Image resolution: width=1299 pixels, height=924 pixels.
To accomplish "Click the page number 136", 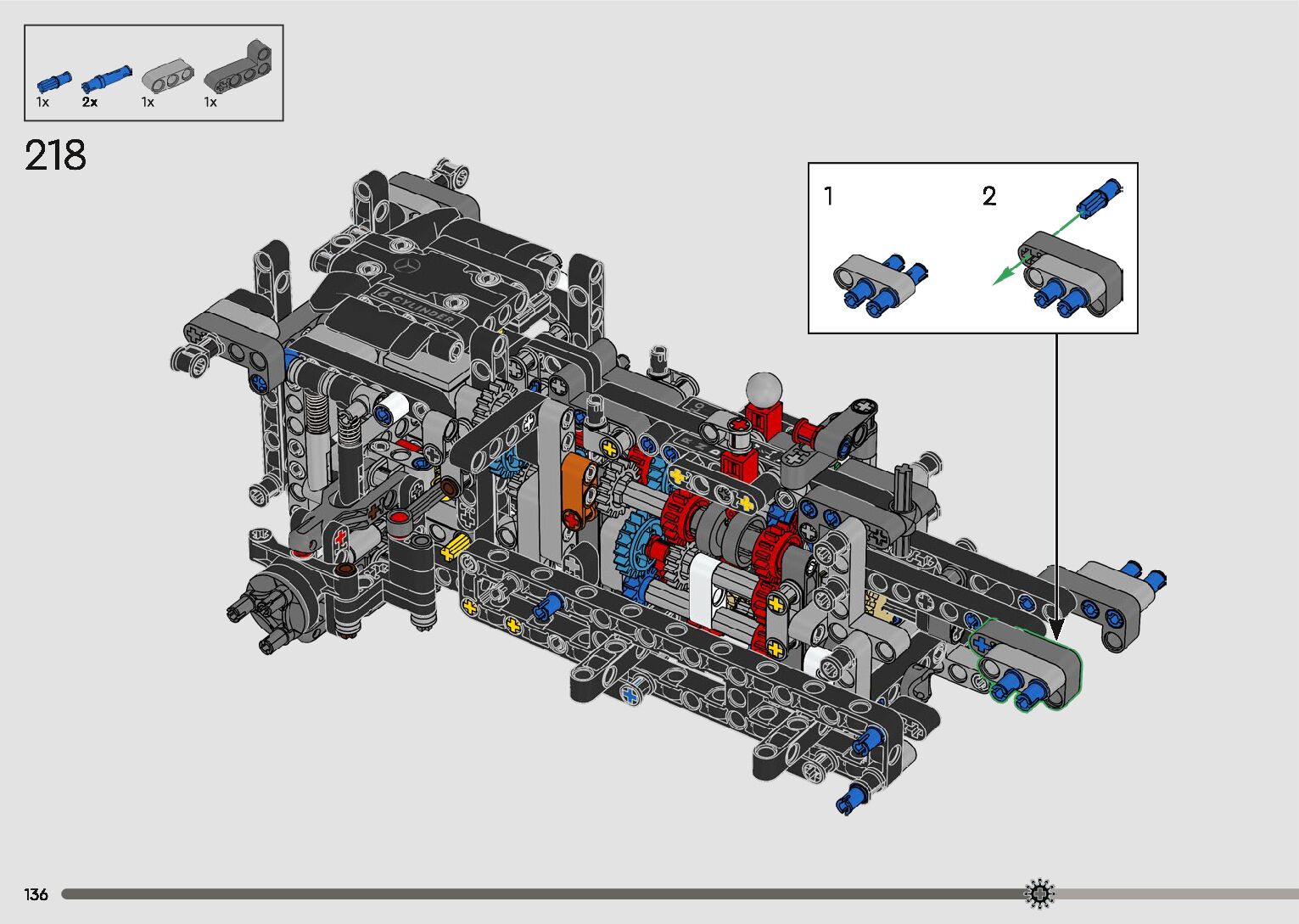I will coord(36,894).
